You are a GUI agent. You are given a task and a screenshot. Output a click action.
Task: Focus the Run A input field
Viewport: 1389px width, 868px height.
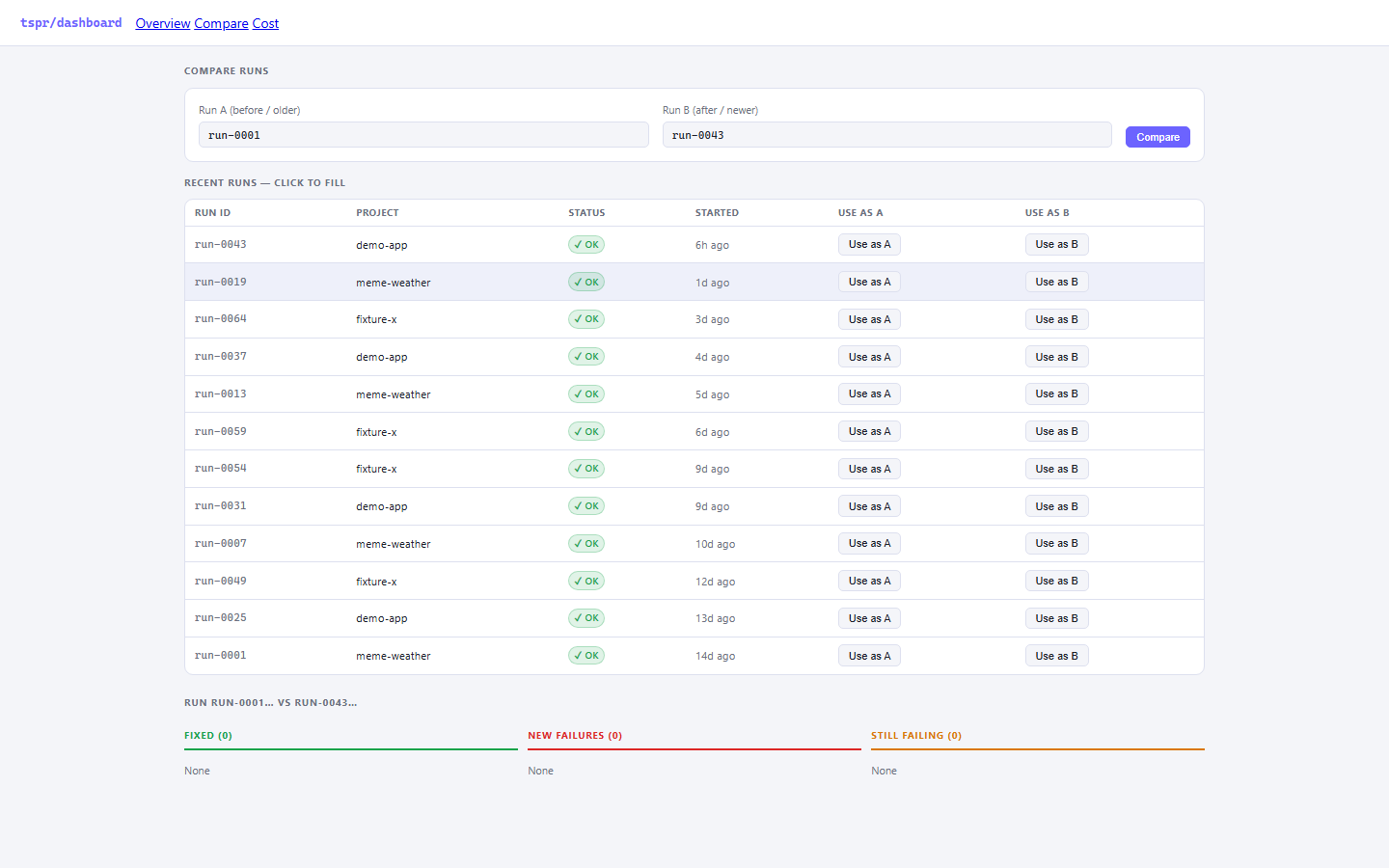[423, 135]
